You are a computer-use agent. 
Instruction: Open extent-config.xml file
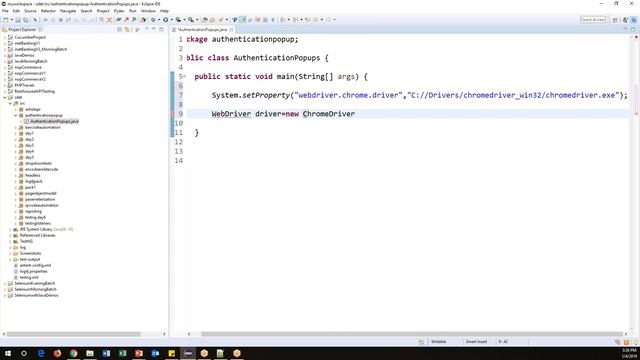36,265
